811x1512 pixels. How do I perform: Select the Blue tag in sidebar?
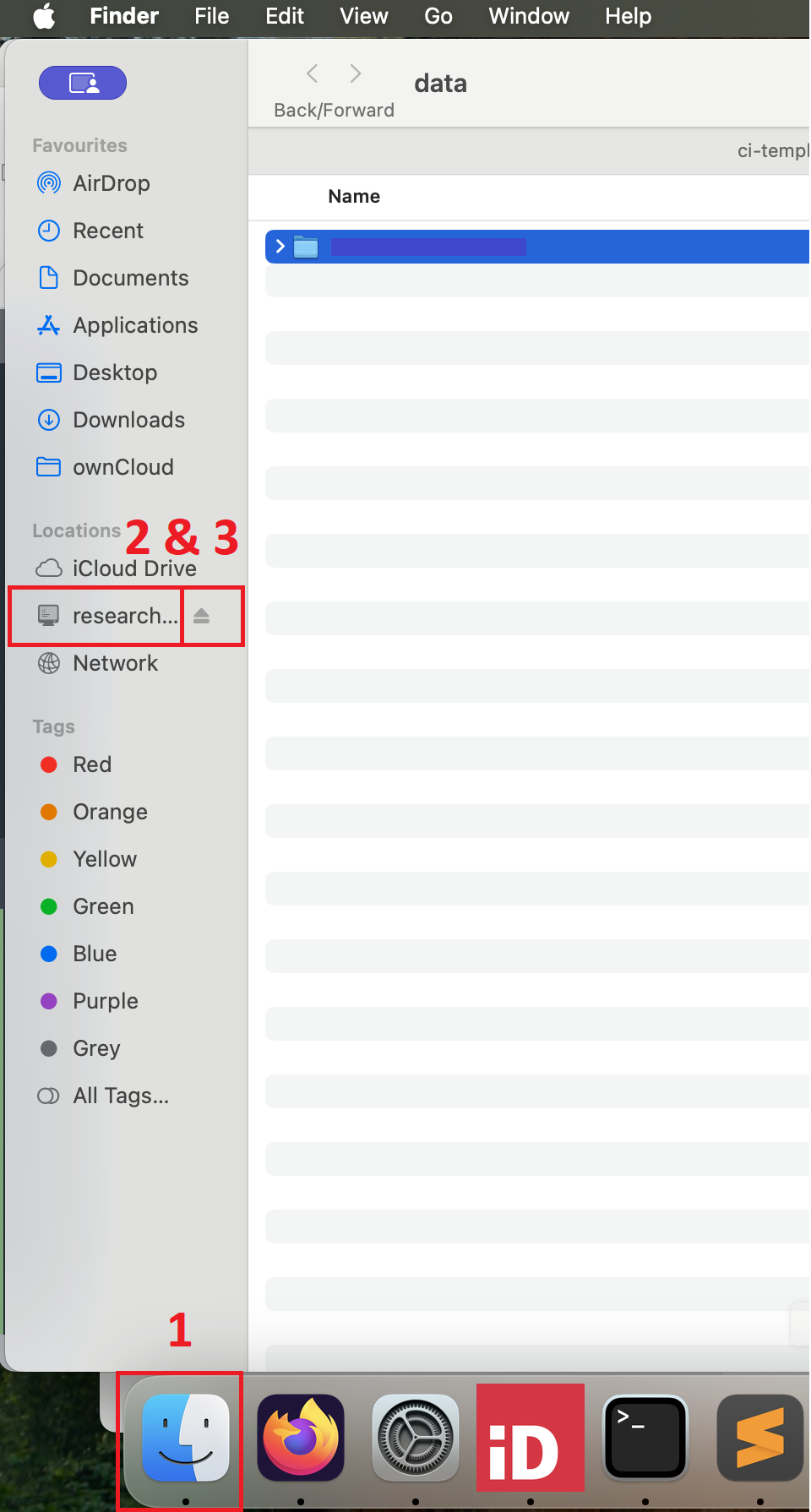[x=94, y=954]
